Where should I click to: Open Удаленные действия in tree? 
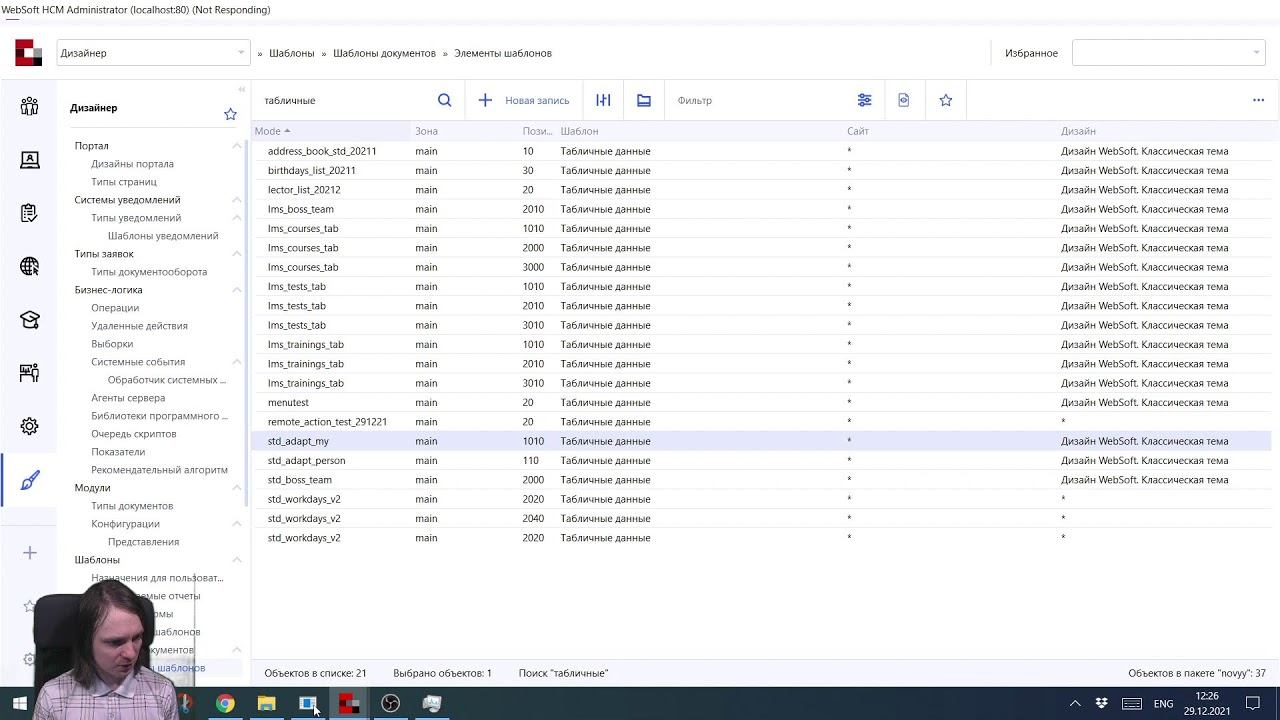(x=139, y=326)
